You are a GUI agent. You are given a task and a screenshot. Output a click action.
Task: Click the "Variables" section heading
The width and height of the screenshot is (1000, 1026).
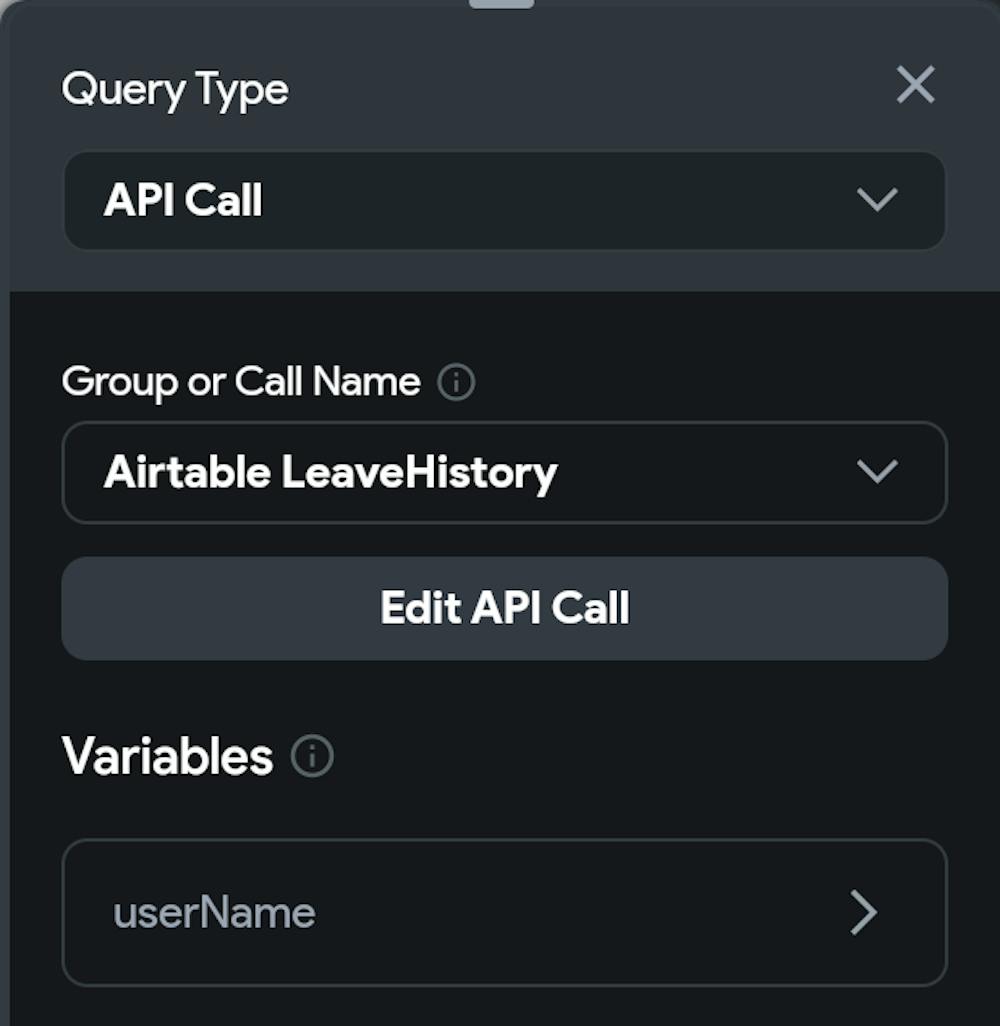pos(167,756)
